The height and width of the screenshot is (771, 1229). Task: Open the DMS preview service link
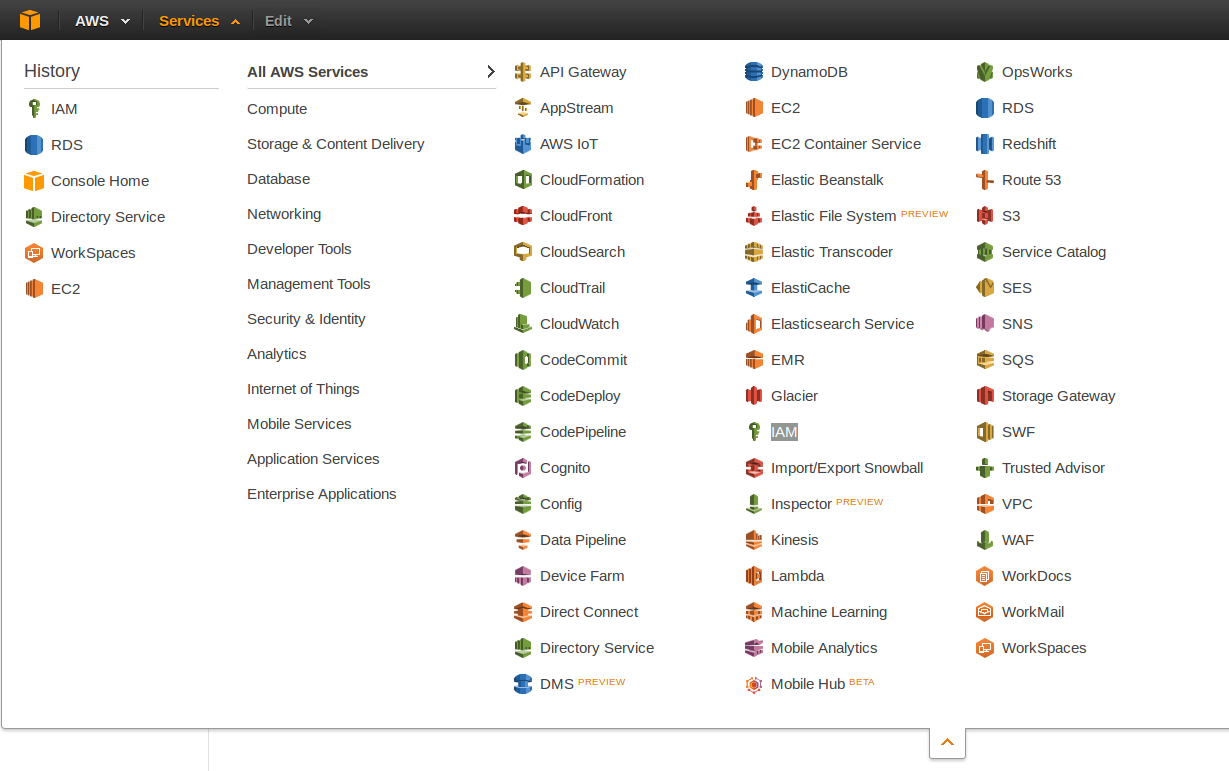pyautogui.click(x=557, y=684)
